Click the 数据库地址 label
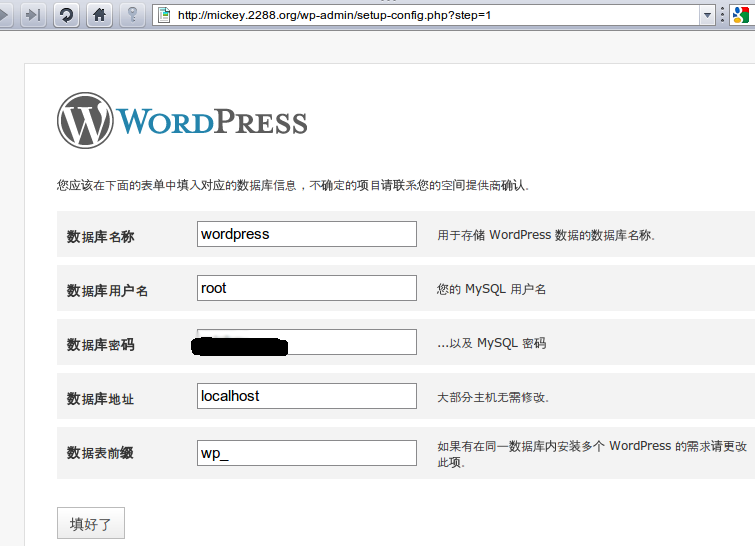Image resolution: width=755 pixels, height=546 pixels. pos(100,399)
